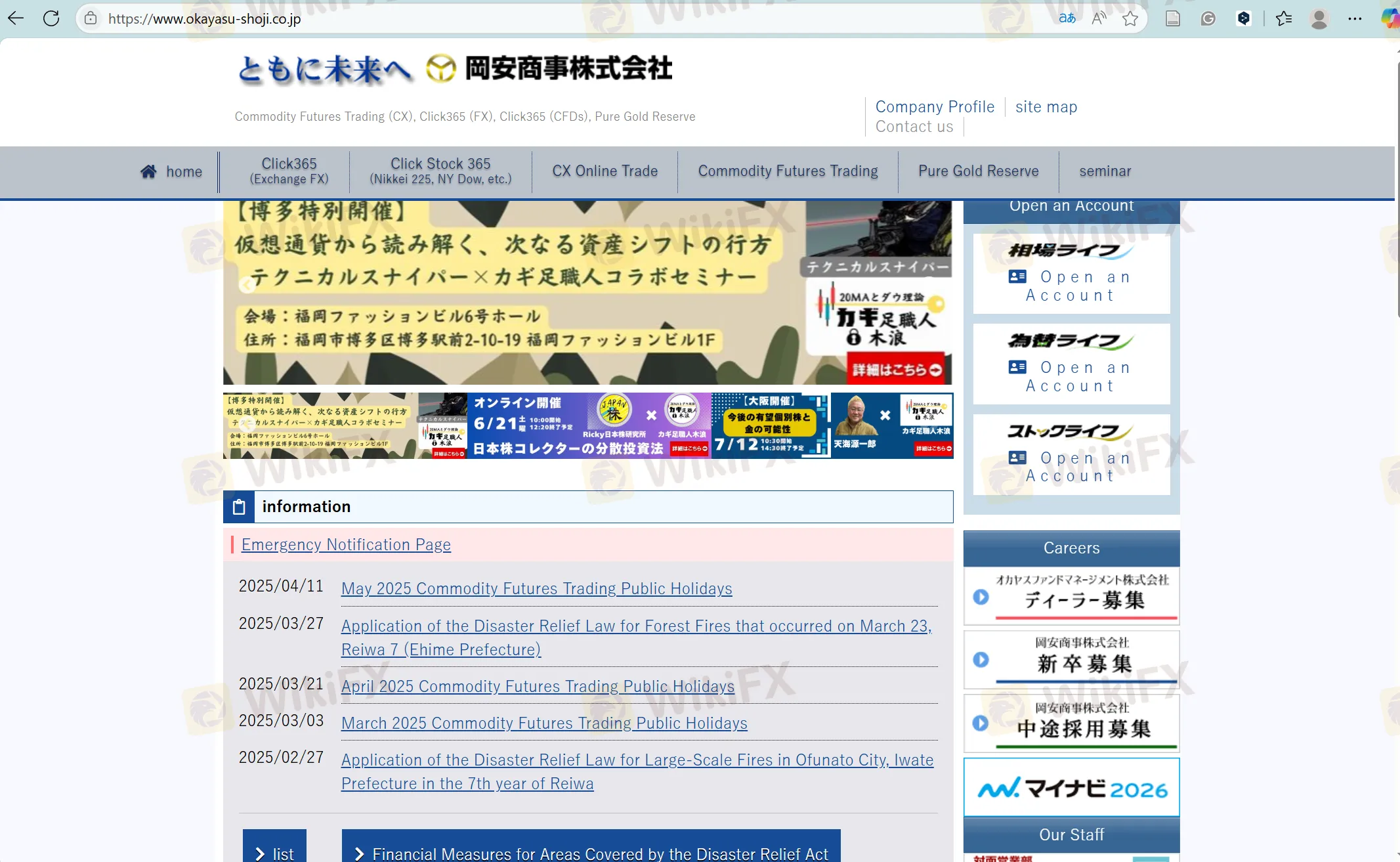The width and height of the screenshot is (1400, 862).
Task: Go to previous slide with carousel arrow
Action: tap(247, 285)
